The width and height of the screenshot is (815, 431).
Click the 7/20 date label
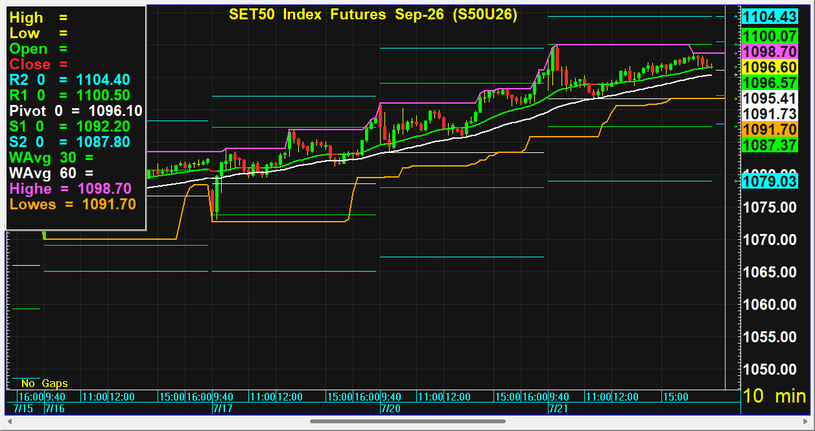(x=391, y=408)
